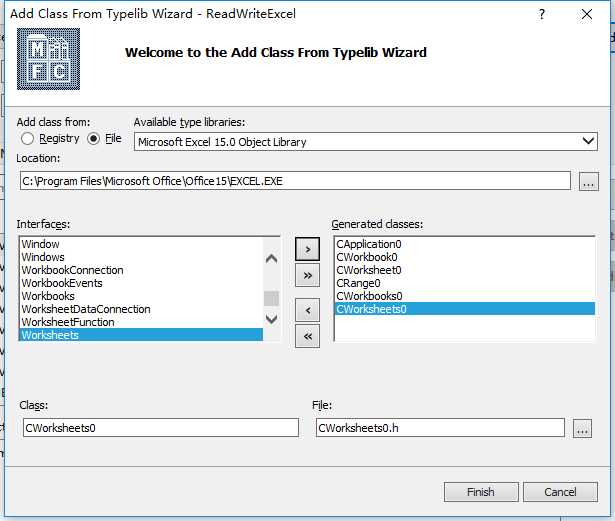
Task: Add selected interface with the > button
Action: [308, 249]
